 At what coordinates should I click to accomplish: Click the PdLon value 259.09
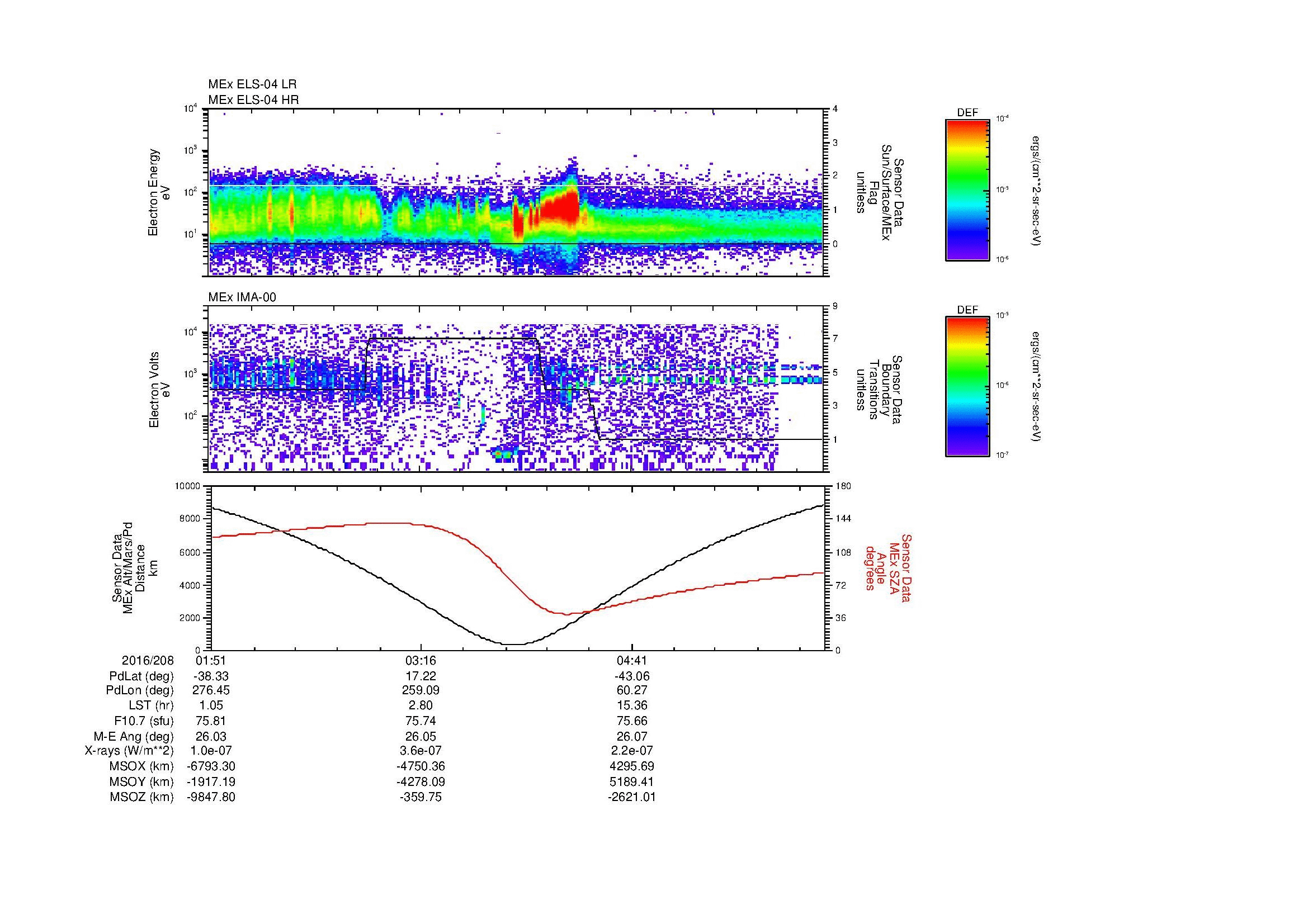[421, 690]
